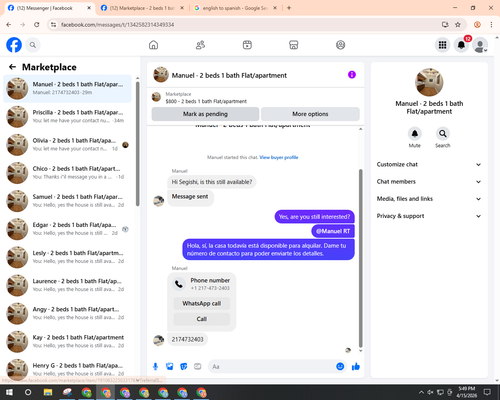The image size is (500, 400).
Task: Open the Marketplace storefront icon
Action: 294,45
